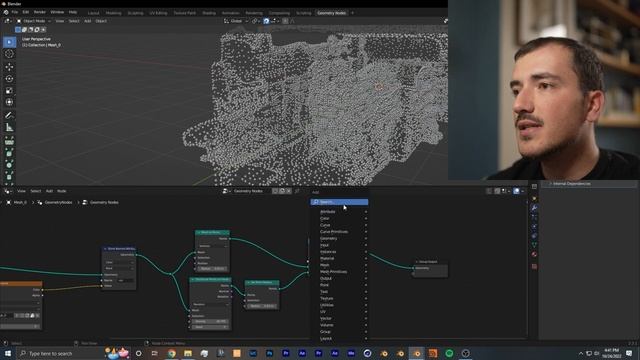Choose the Rotate tool
Viewport: 640px width, 360px height.
9,78
